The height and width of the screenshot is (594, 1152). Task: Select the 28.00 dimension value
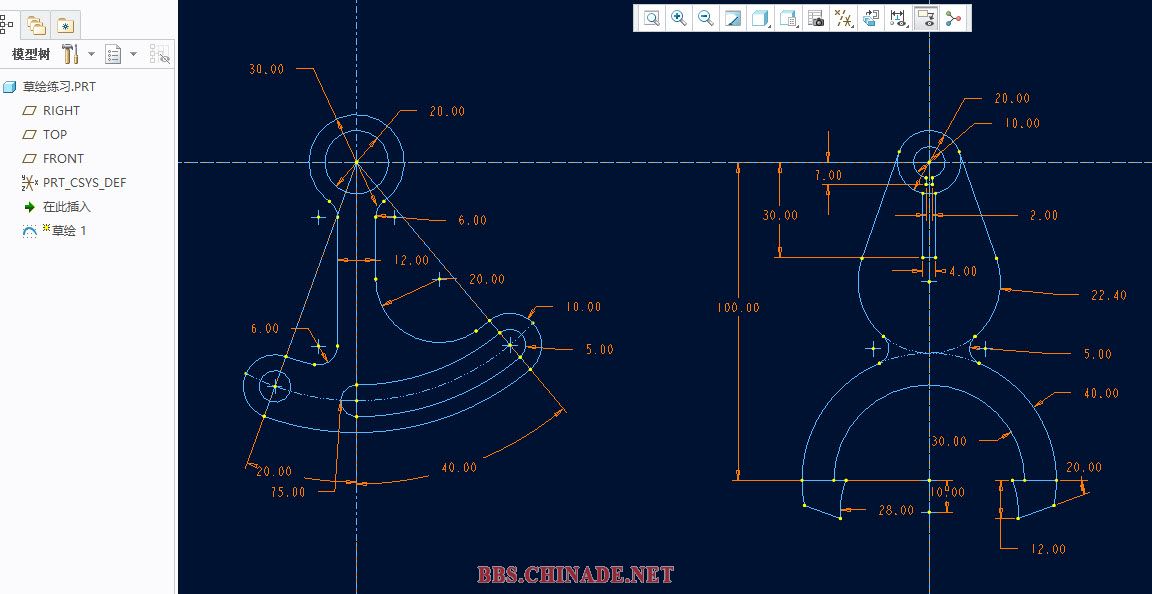coord(896,510)
